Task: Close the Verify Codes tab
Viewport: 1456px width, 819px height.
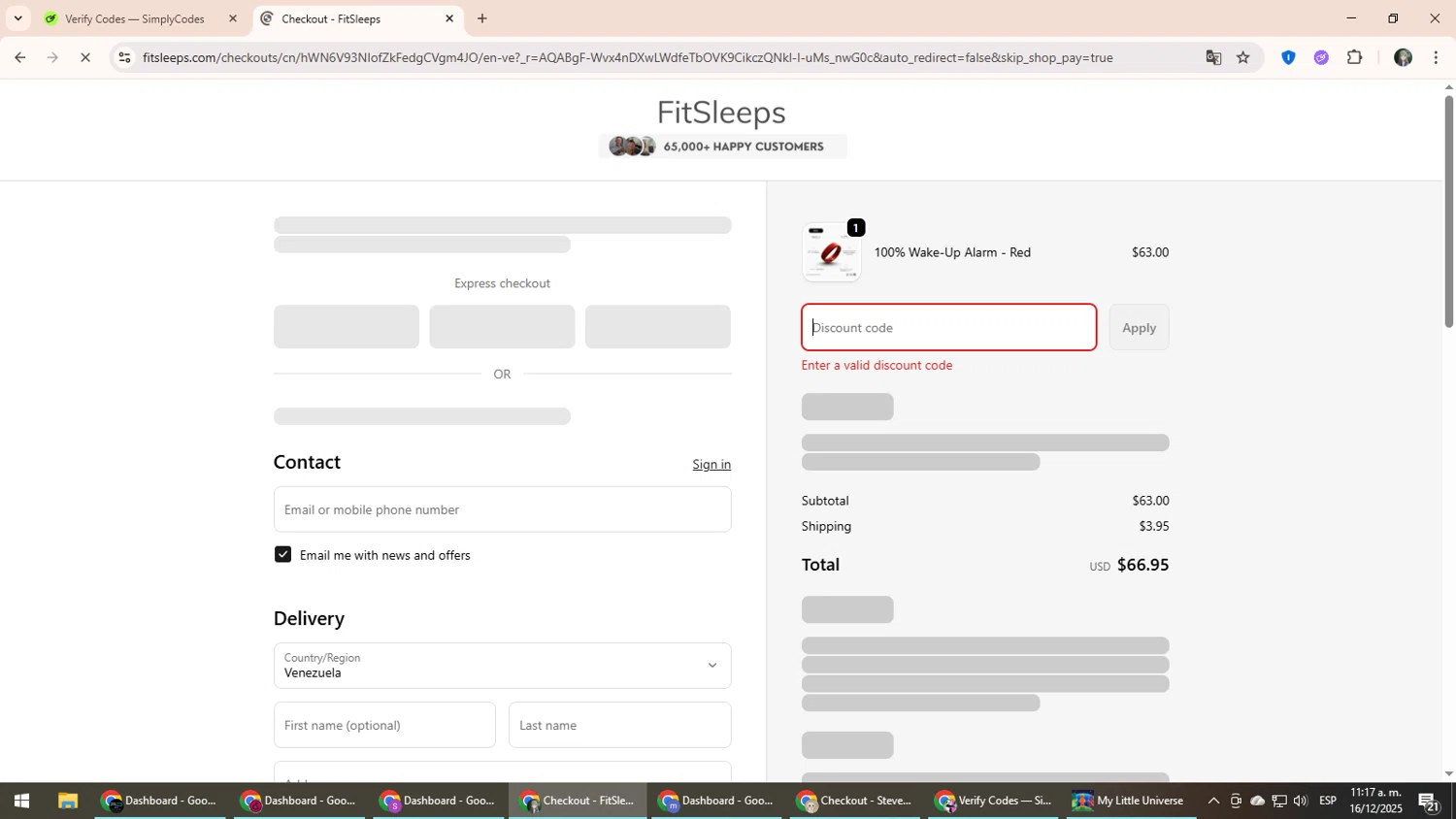Action: [232, 18]
